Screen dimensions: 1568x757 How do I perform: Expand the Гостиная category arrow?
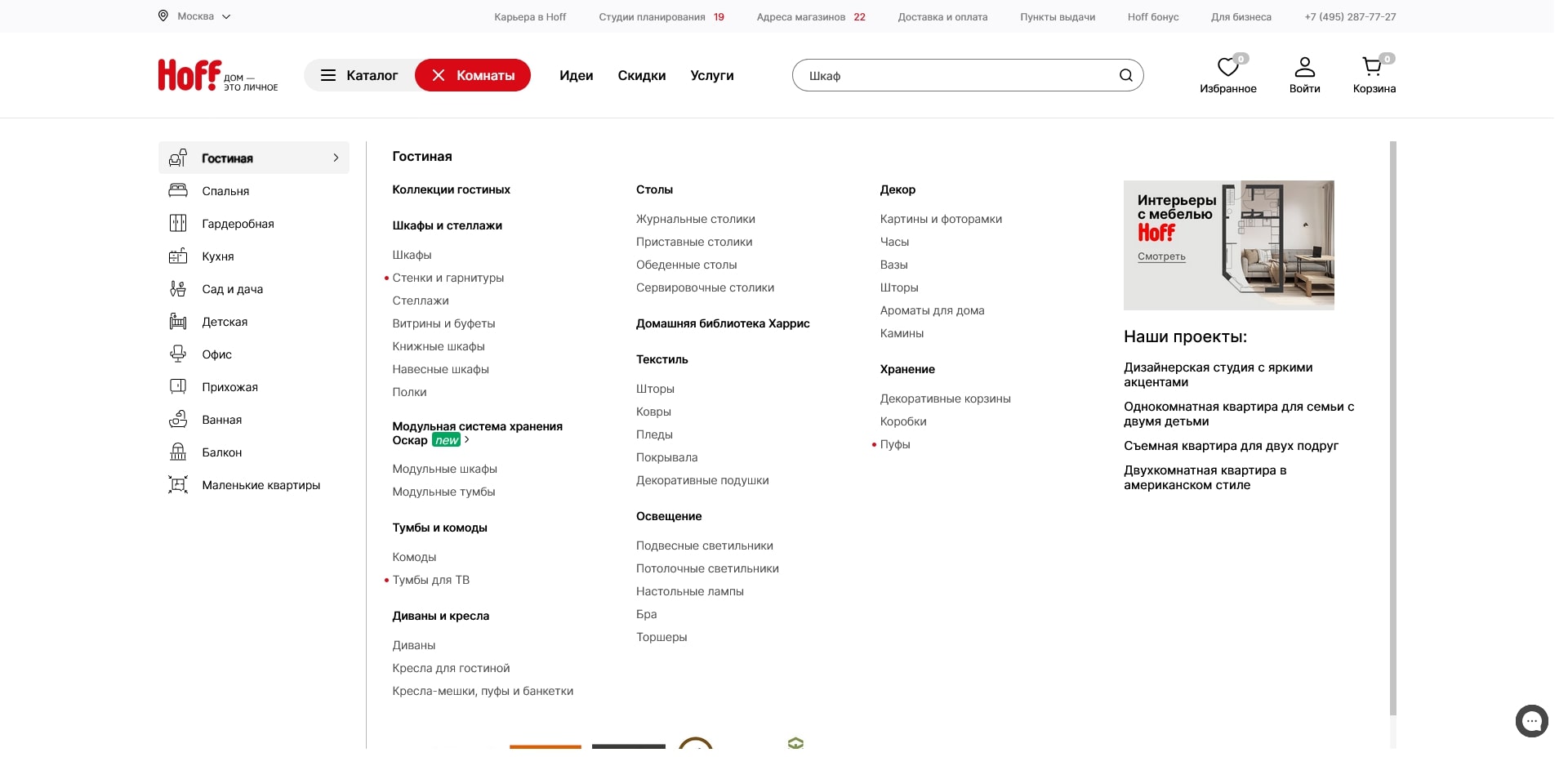click(x=336, y=158)
